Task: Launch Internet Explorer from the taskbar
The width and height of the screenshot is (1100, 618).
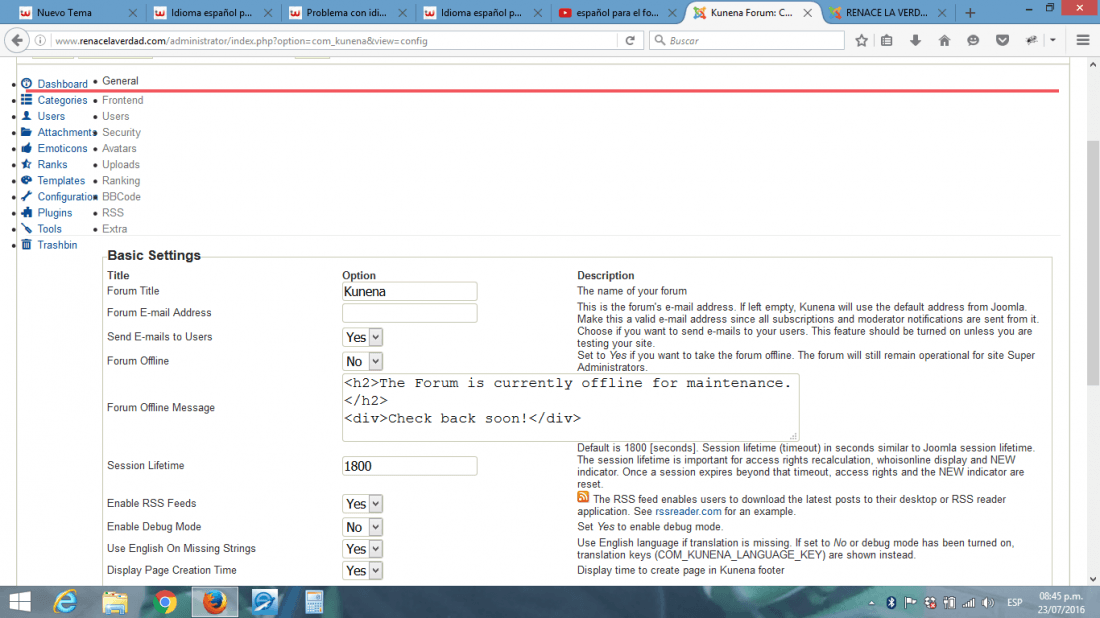Action: pyautogui.click(x=65, y=602)
